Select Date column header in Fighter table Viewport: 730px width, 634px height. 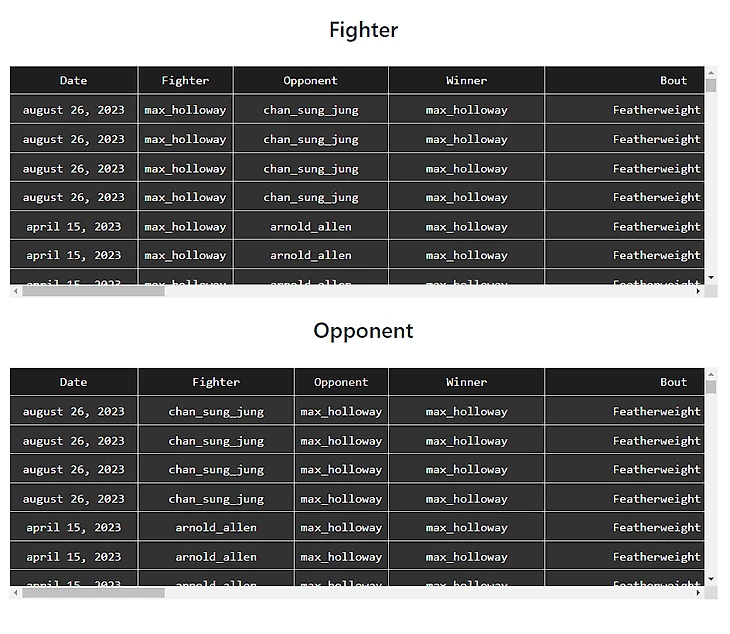point(74,81)
